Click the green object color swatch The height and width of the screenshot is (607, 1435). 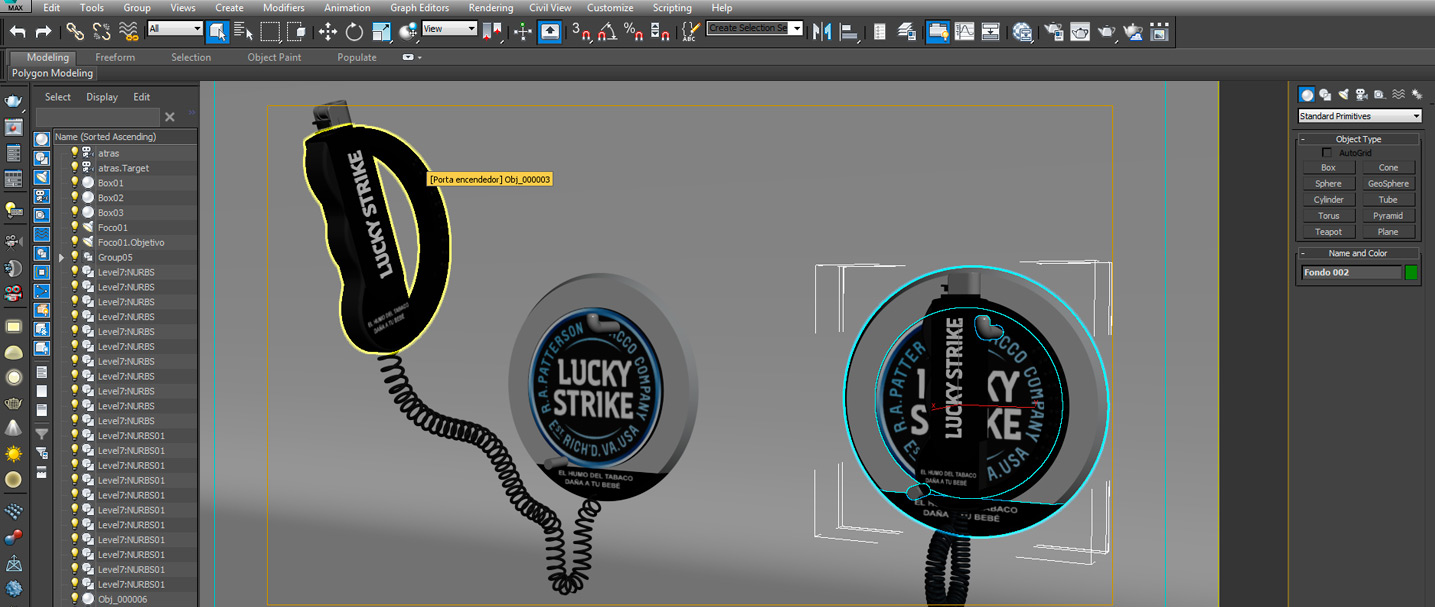pyautogui.click(x=1411, y=273)
